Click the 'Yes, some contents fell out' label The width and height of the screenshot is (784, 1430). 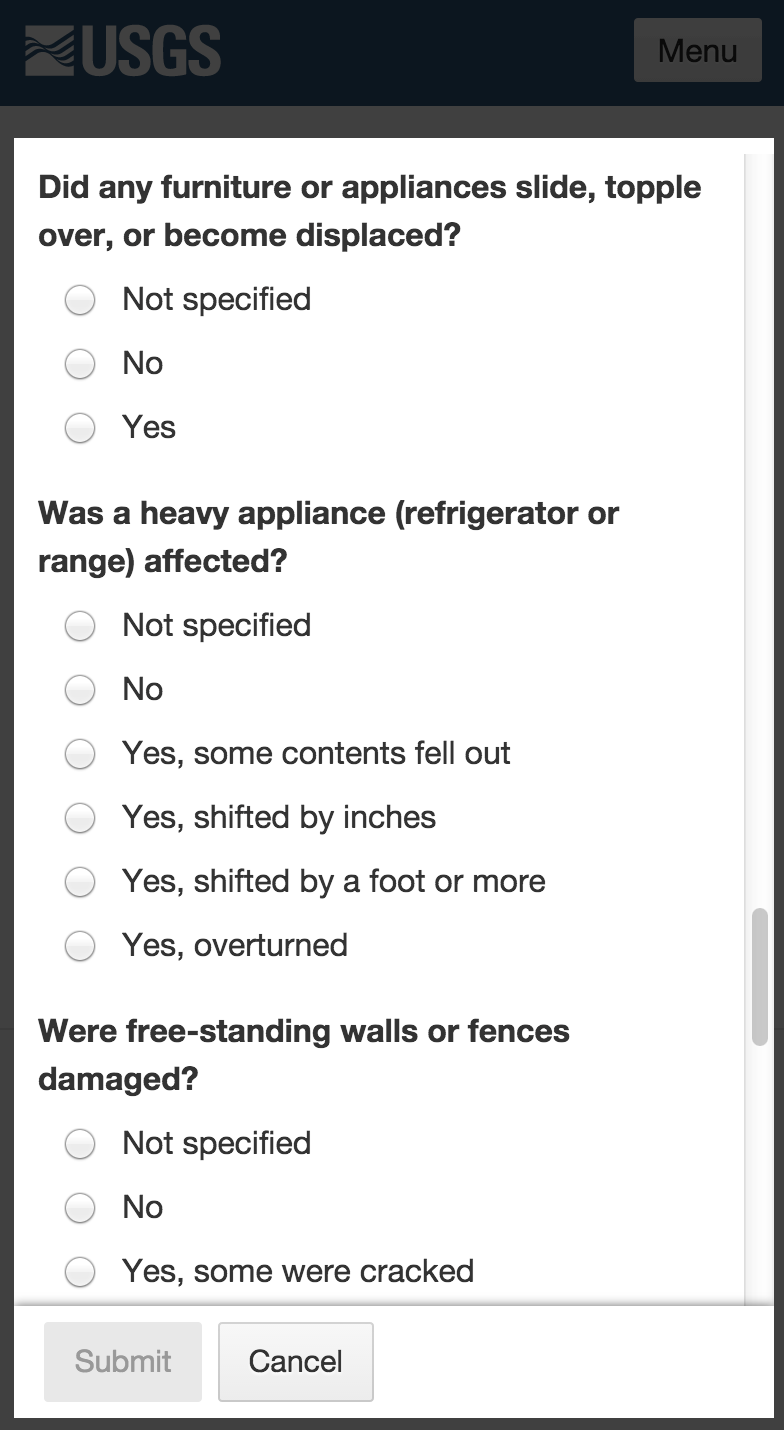(316, 753)
